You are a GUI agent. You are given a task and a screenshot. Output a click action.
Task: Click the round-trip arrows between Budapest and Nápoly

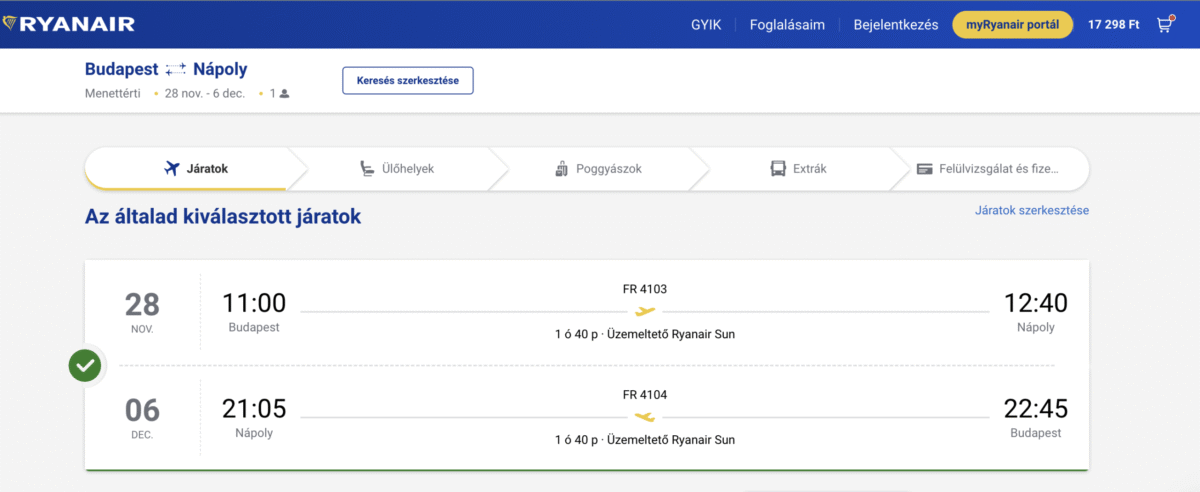[x=176, y=69]
